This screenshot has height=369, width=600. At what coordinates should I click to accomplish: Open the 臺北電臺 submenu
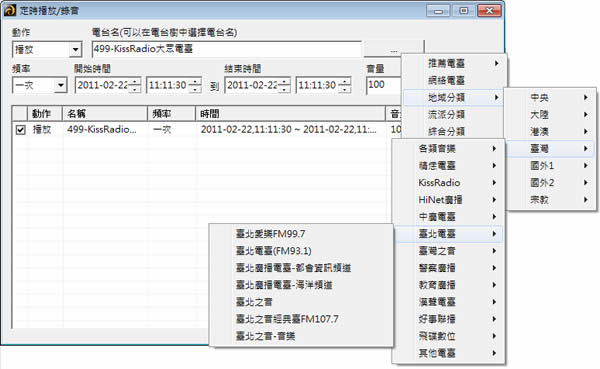[448, 234]
